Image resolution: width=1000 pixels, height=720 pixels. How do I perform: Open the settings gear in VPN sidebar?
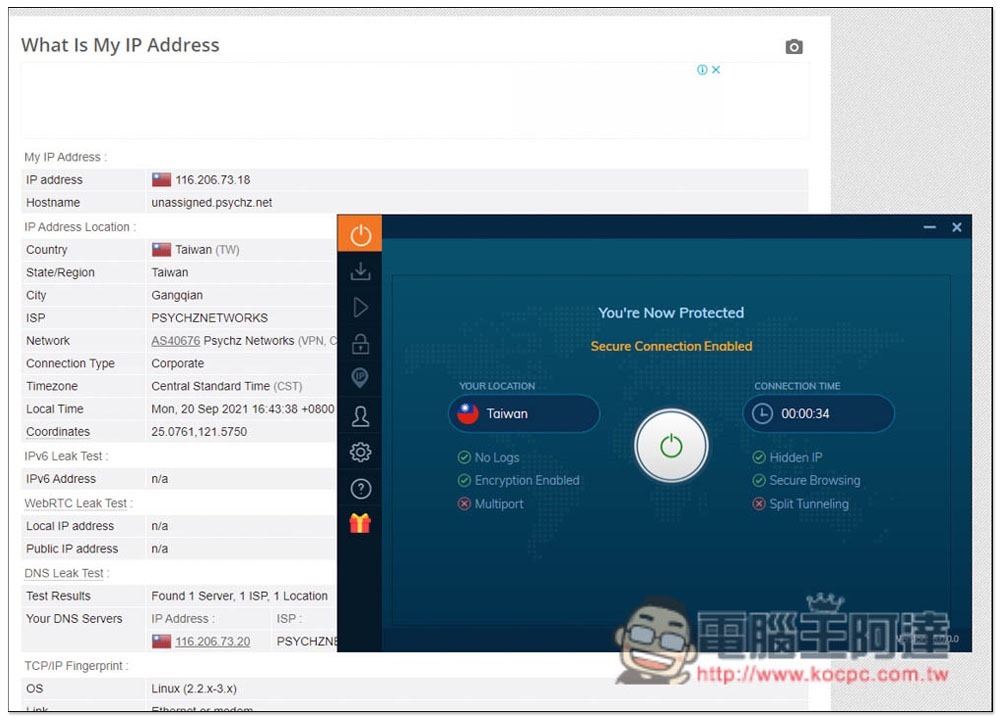pos(360,452)
